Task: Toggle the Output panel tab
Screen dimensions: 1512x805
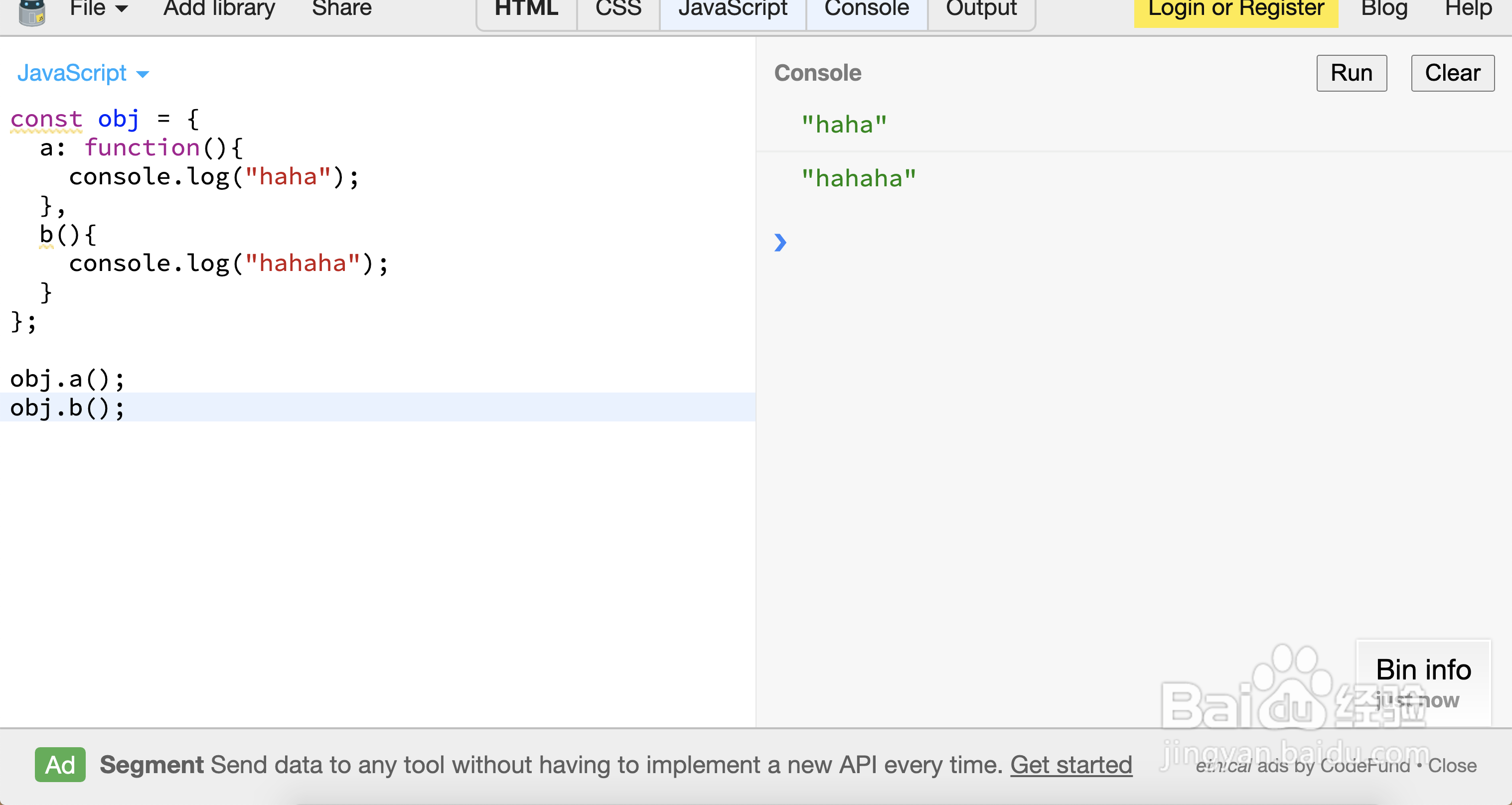Action: [981, 9]
